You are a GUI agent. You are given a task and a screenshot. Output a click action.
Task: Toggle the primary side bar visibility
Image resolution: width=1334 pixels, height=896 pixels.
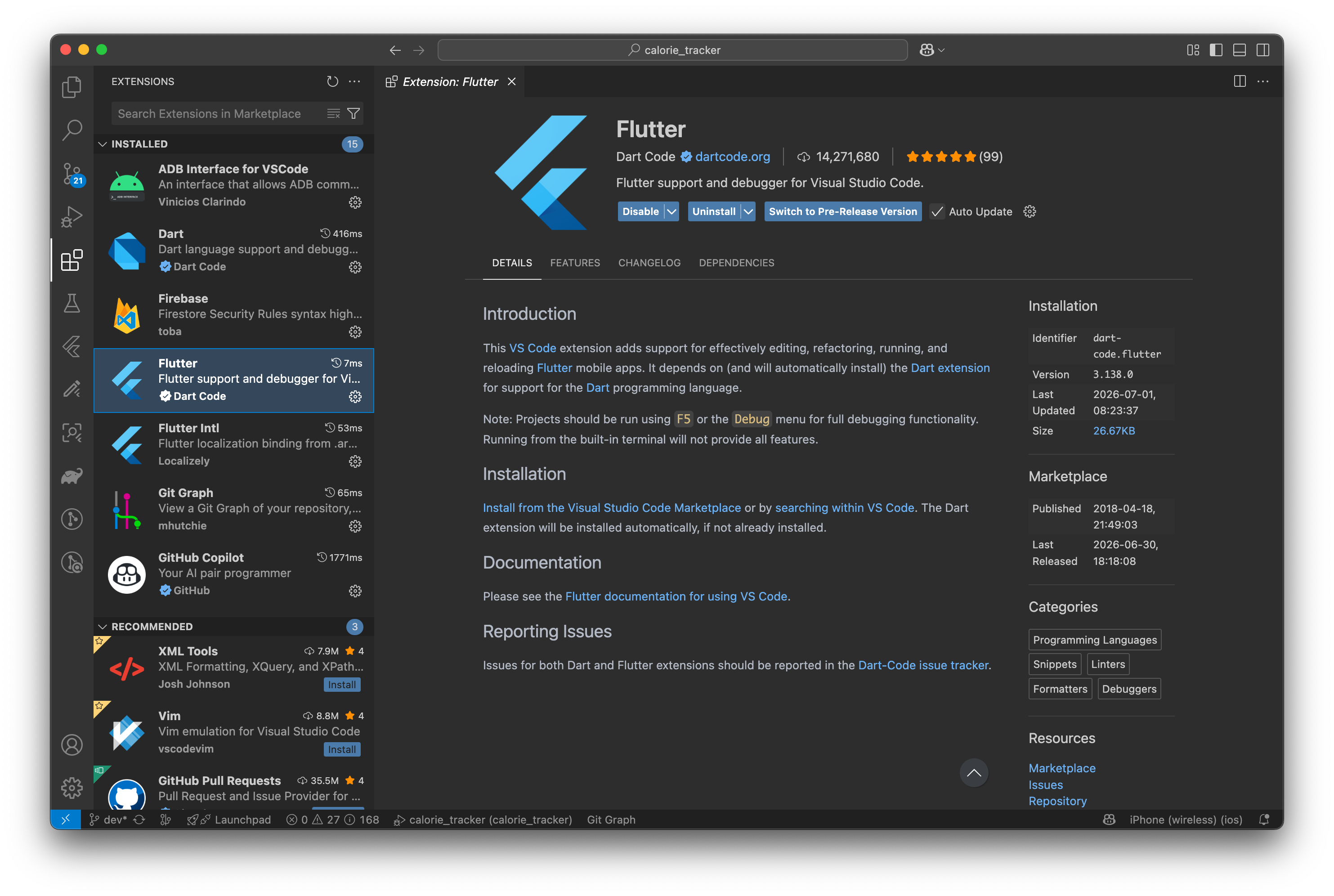(x=1216, y=50)
